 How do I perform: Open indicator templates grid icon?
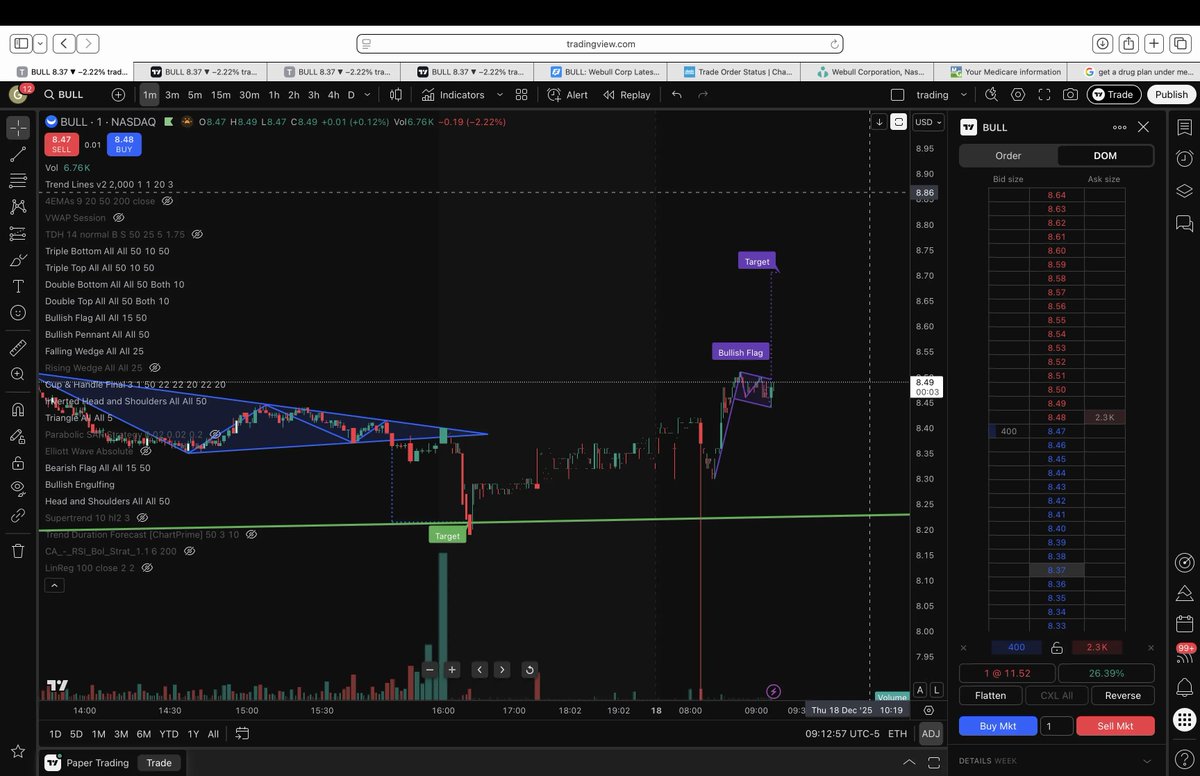coord(521,95)
